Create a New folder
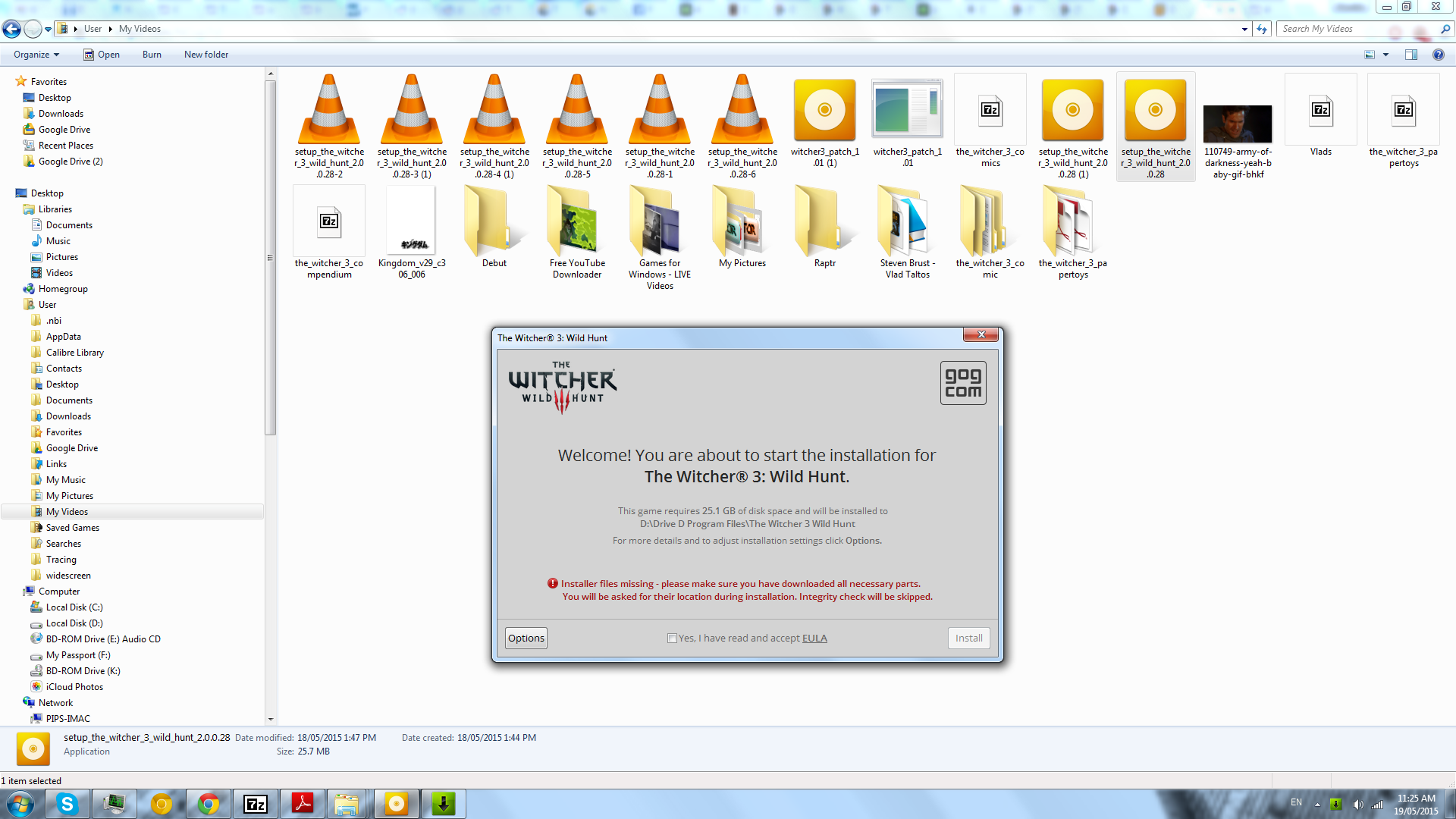 206,55
